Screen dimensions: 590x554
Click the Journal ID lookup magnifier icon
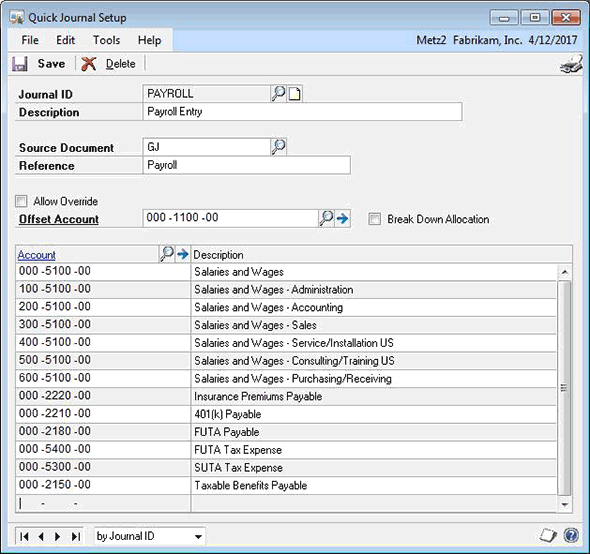pos(278,93)
